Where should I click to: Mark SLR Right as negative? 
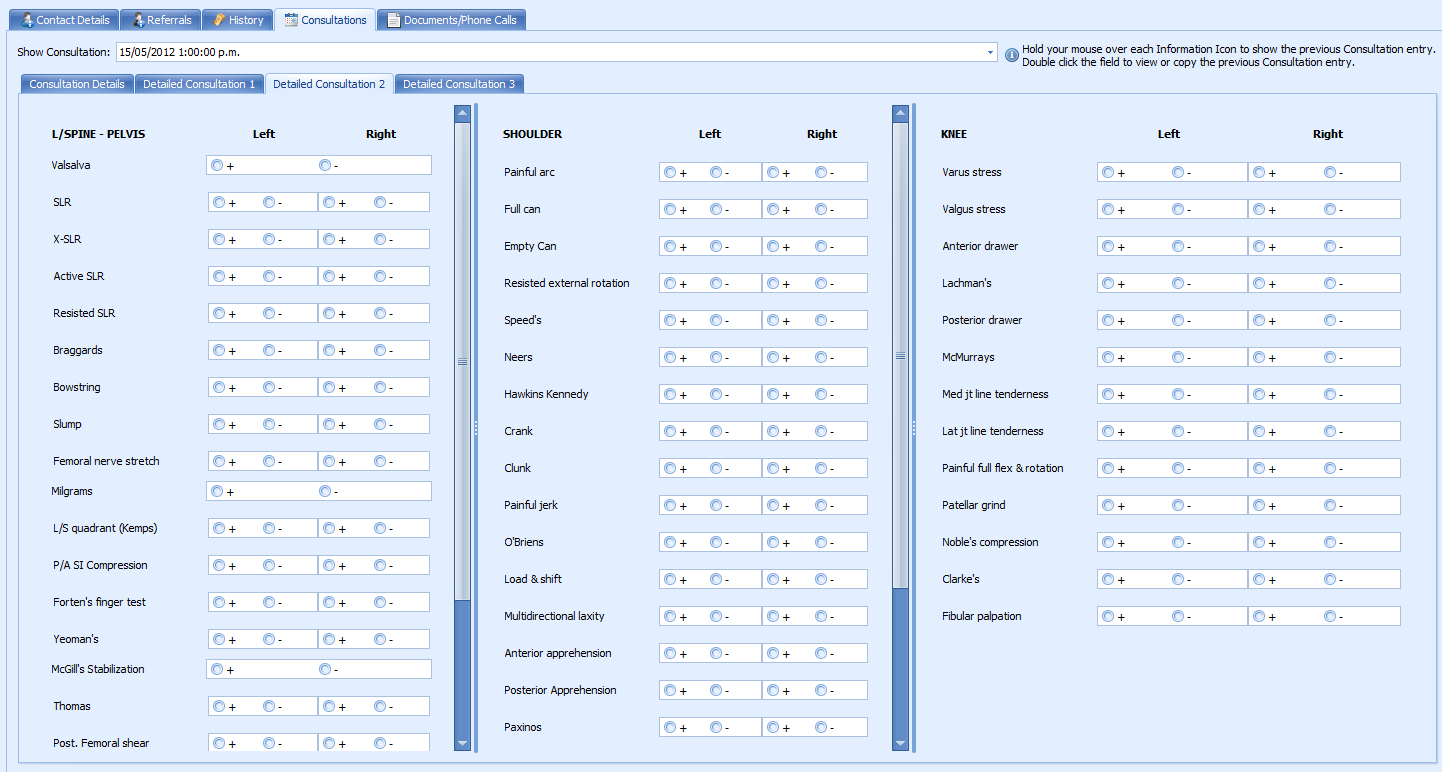(x=380, y=202)
